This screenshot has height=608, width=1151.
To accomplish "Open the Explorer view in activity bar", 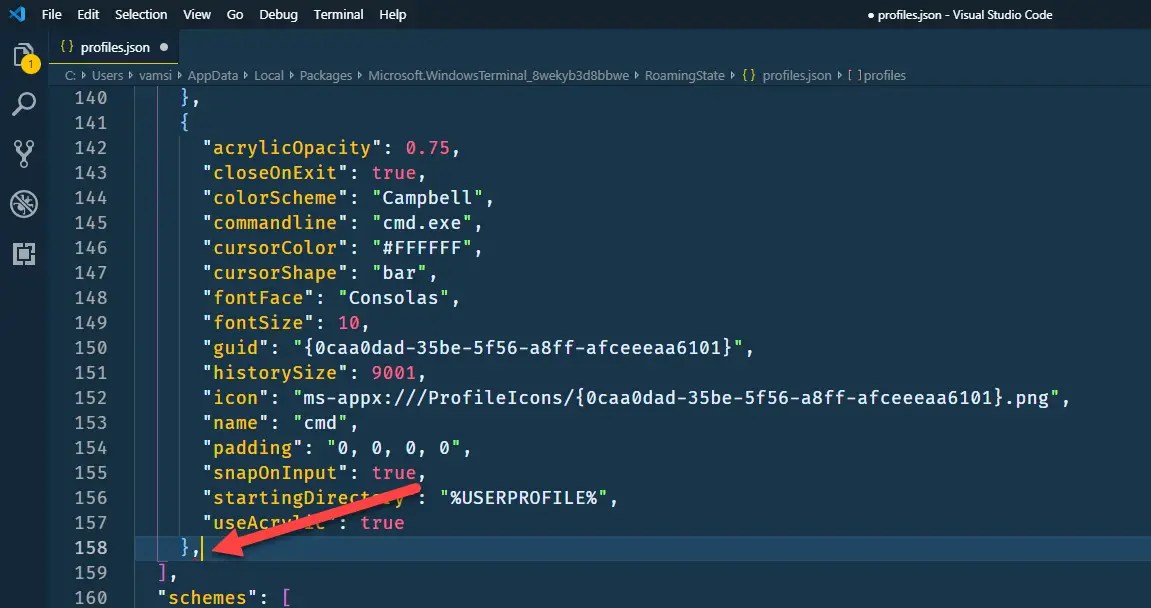I will coord(24,56).
